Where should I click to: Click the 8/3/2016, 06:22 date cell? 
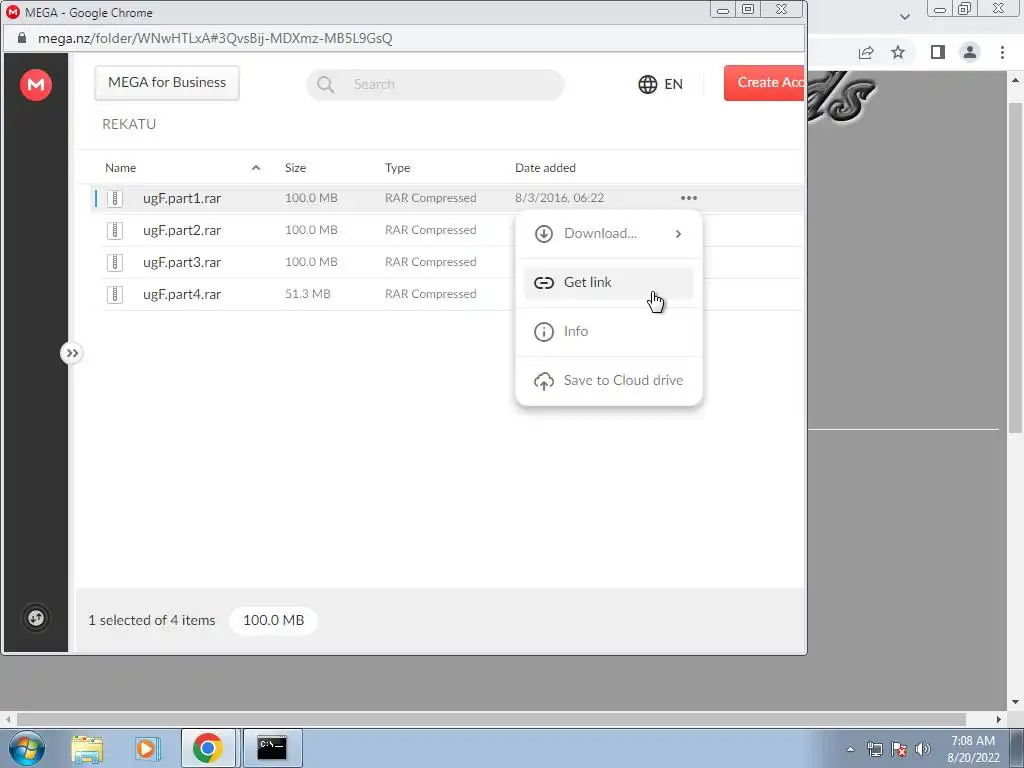pos(560,198)
